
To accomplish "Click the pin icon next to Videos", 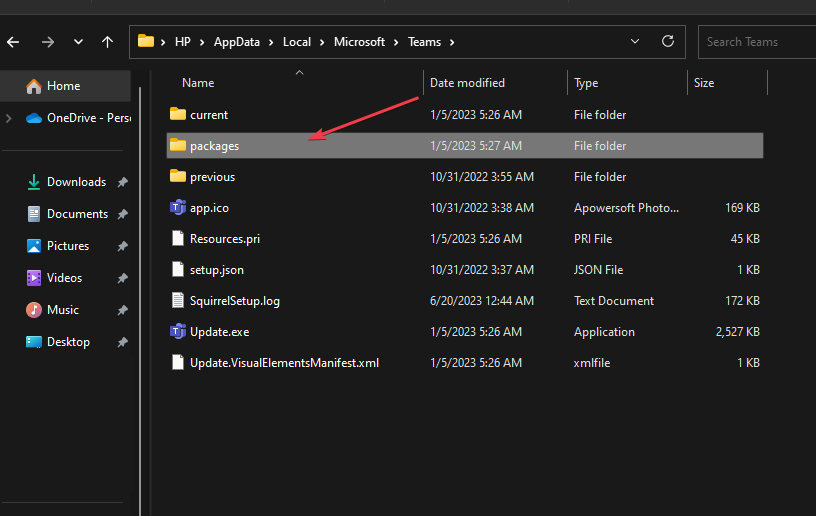I will tap(123, 278).
